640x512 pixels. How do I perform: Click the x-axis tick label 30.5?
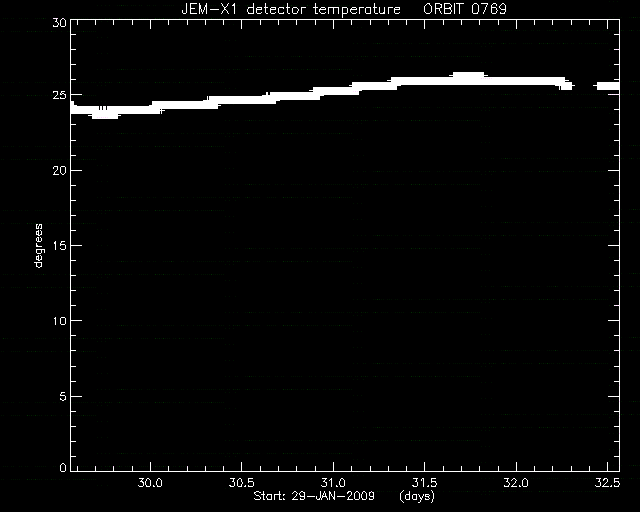pyautogui.click(x=242, y=483)
